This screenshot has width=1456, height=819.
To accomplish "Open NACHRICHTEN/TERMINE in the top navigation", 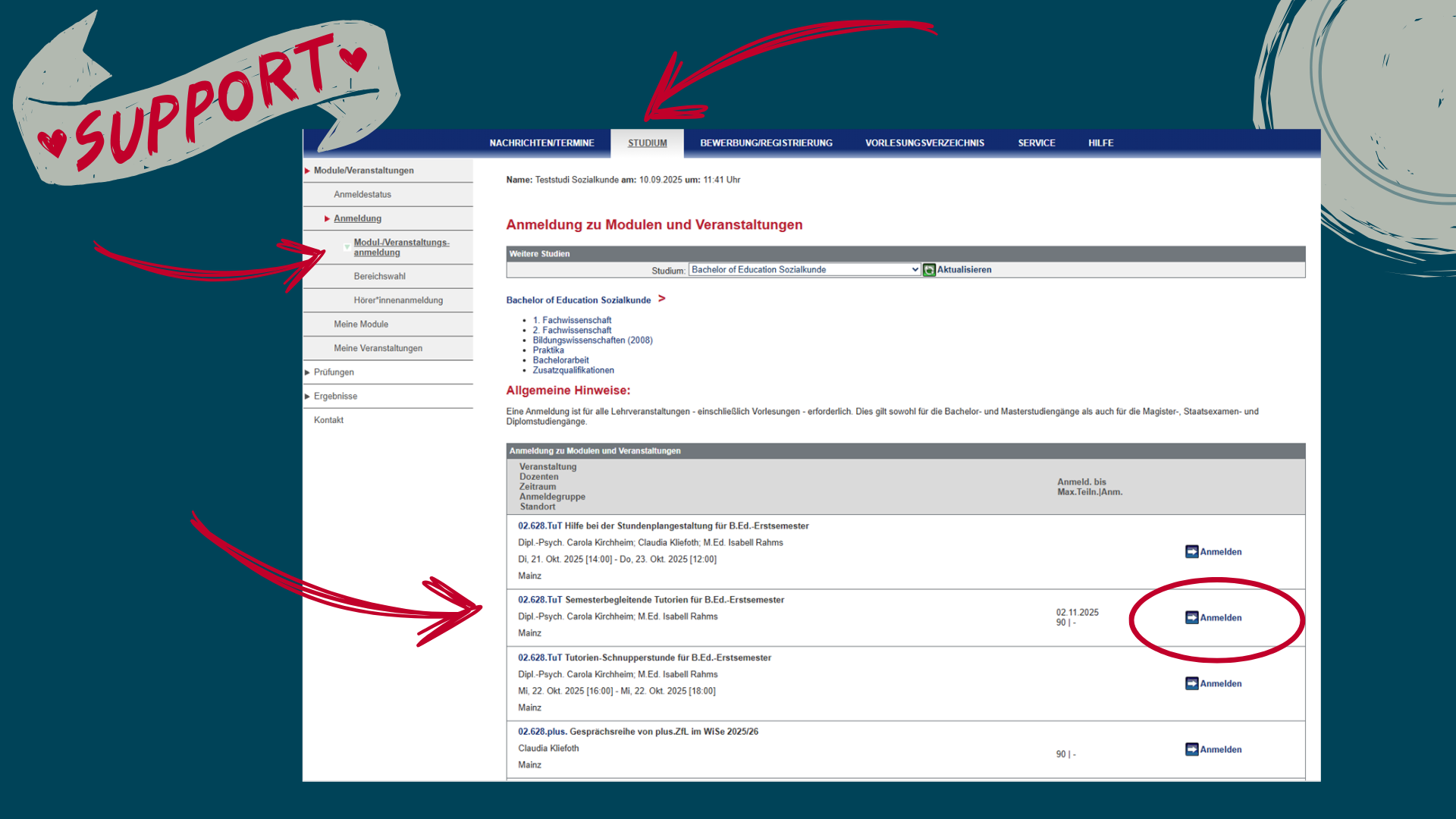I will (x=541, y=143).
